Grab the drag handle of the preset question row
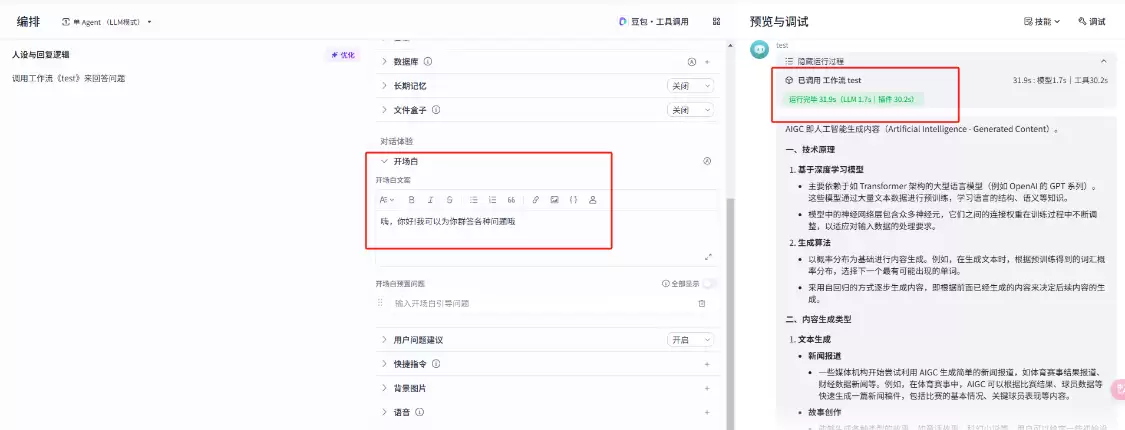Viewport: 1125px width, 430px height. (381, 304)
